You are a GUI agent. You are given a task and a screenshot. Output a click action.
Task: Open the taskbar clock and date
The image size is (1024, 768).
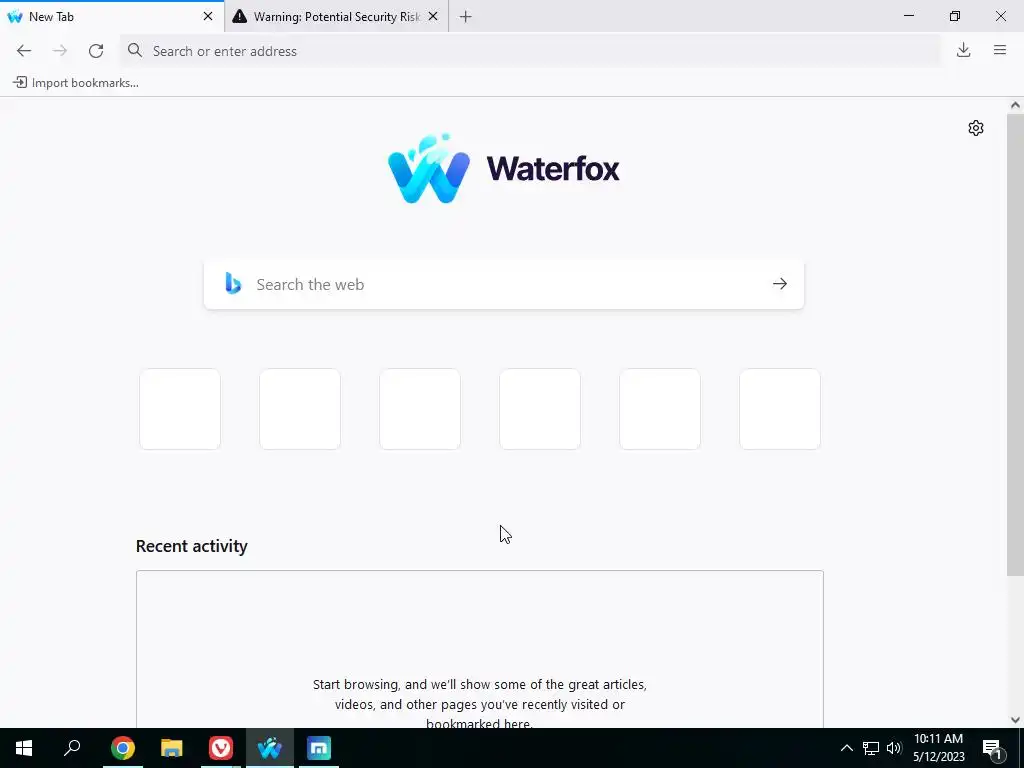tap(938, 748)
